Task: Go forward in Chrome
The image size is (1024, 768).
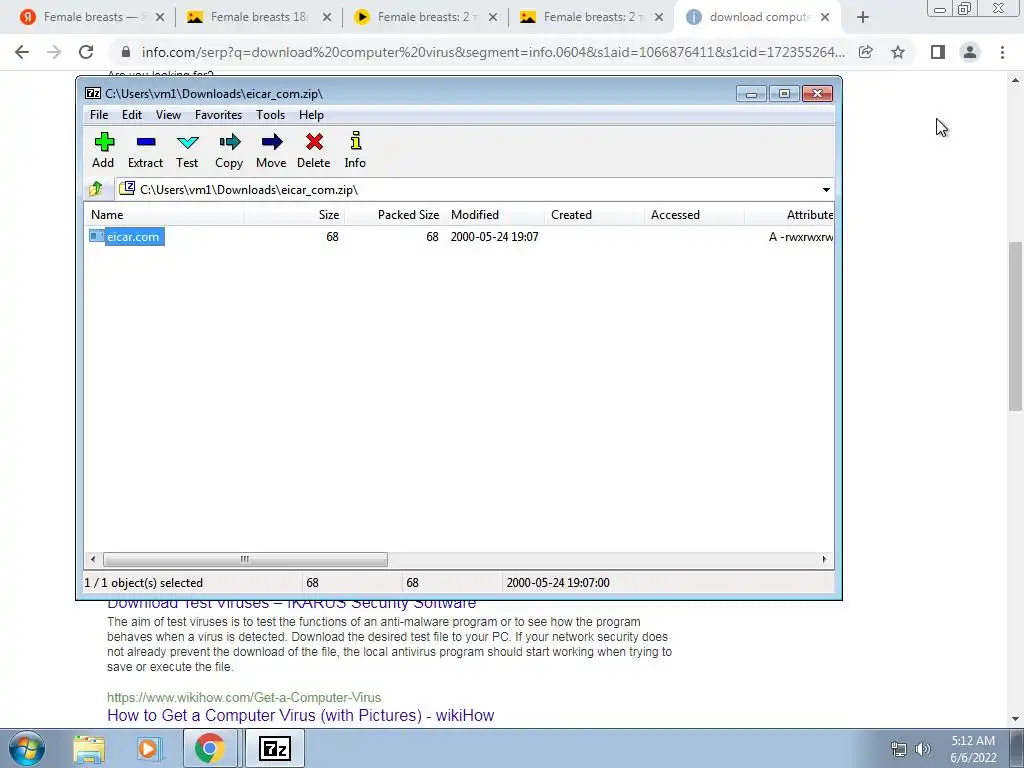Action: pyautogui.click(x=54, y=52)
